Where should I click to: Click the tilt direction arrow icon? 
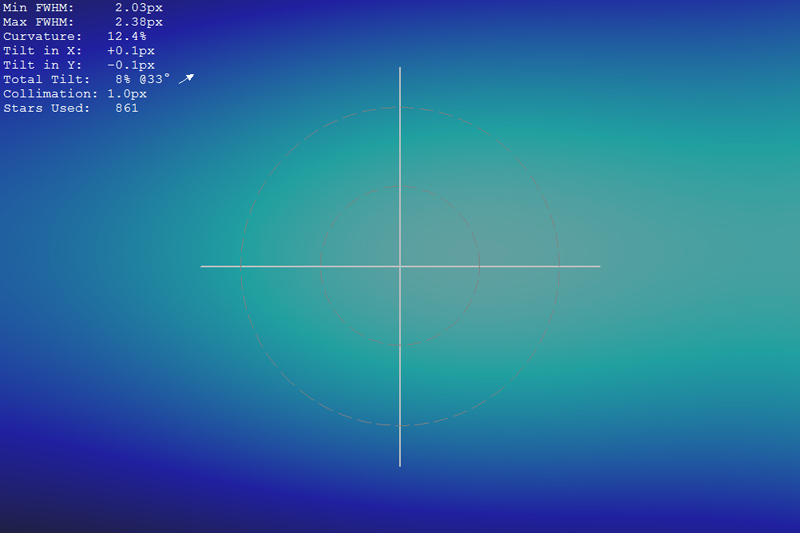(x=186, y=79)
